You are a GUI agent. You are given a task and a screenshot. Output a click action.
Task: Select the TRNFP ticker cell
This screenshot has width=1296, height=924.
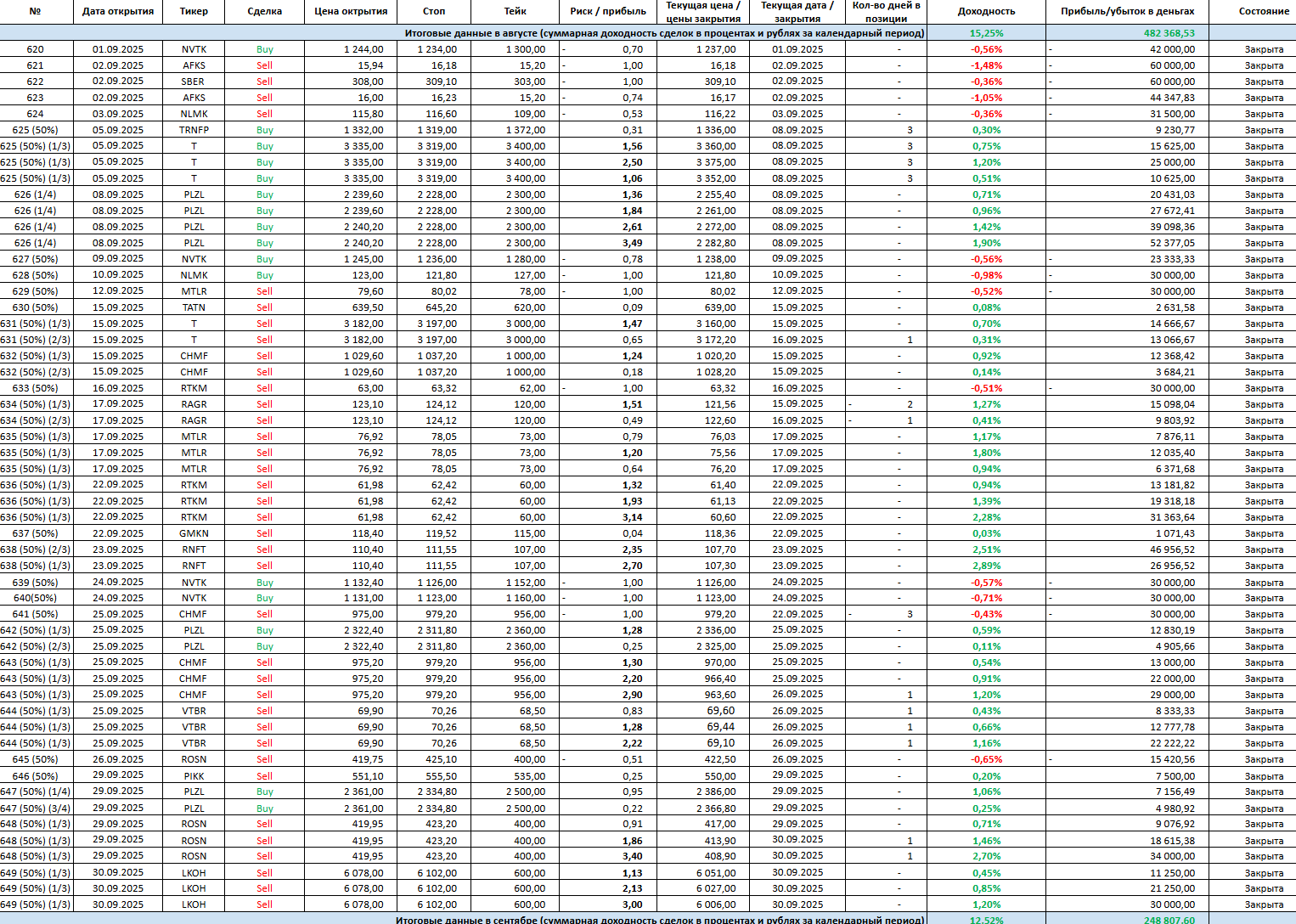(x=194, y=130)
